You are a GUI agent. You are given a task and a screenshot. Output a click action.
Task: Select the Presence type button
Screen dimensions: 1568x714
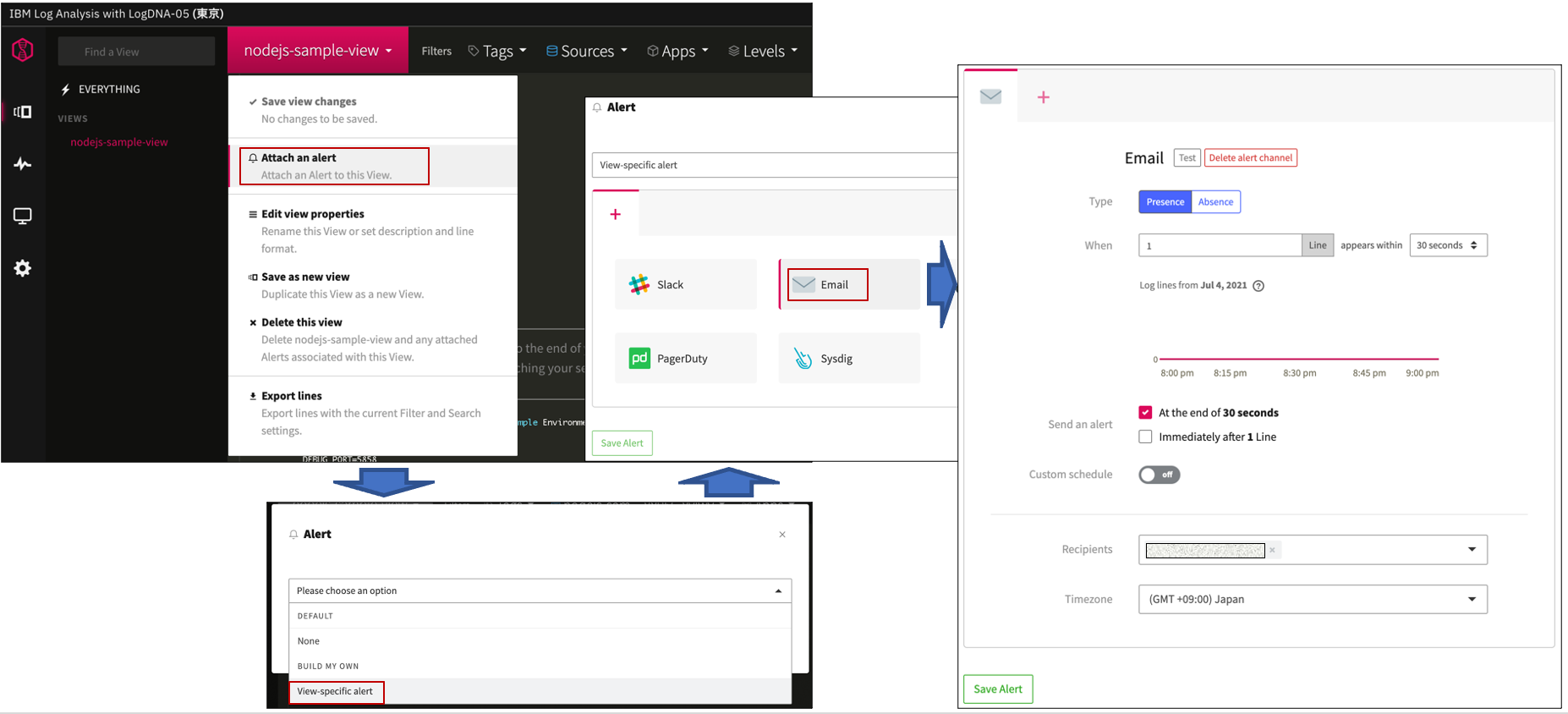click(x=1165, y=202)
